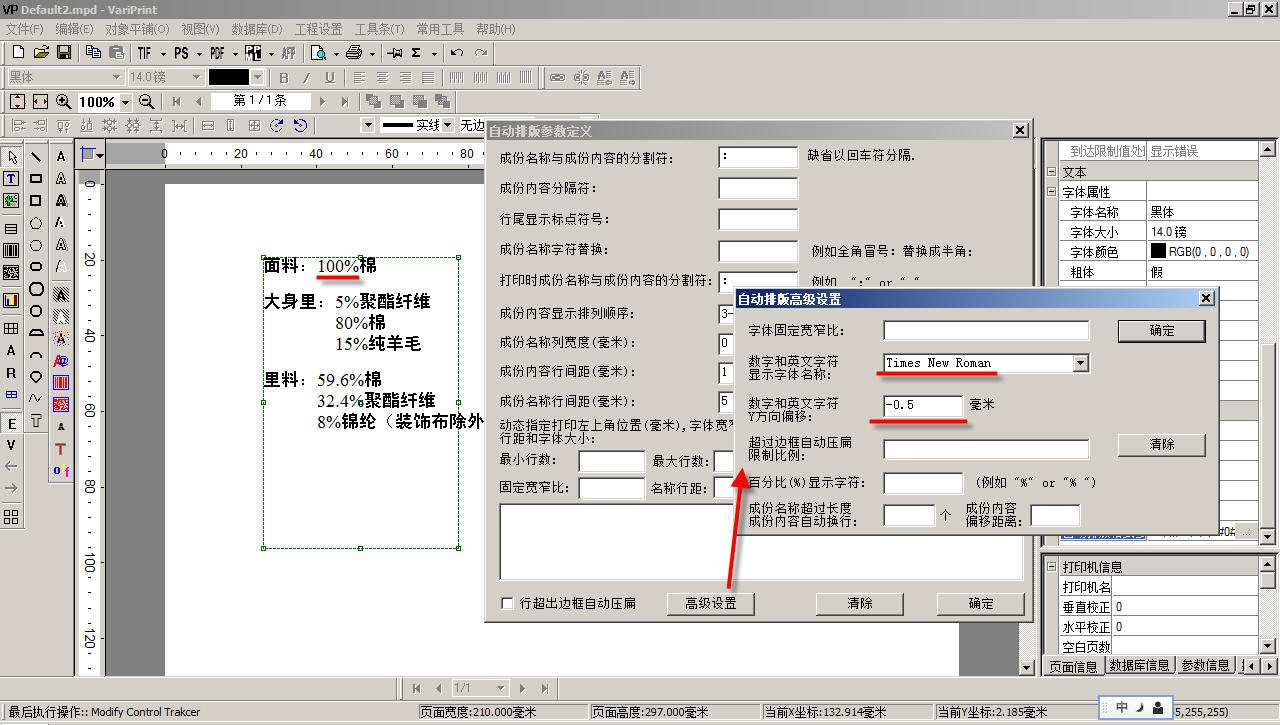Click the 百分比(%)显示字符 input field

click(923, 483)
